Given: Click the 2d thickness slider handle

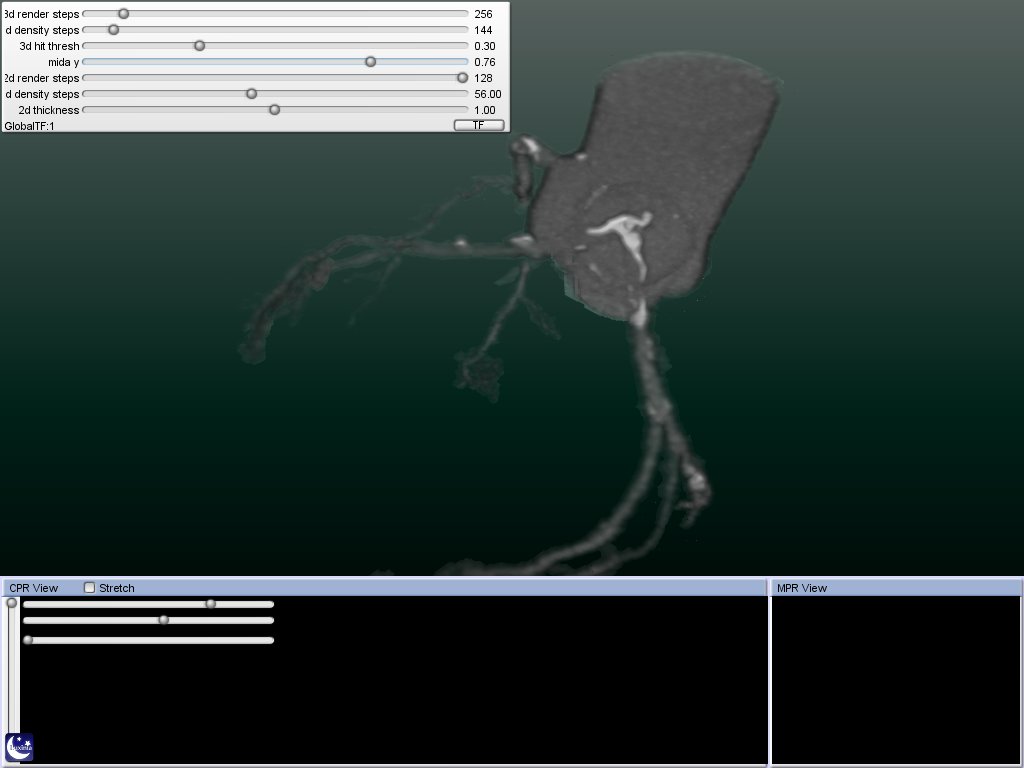Looking at the screenshot, I should coord(274,110).
